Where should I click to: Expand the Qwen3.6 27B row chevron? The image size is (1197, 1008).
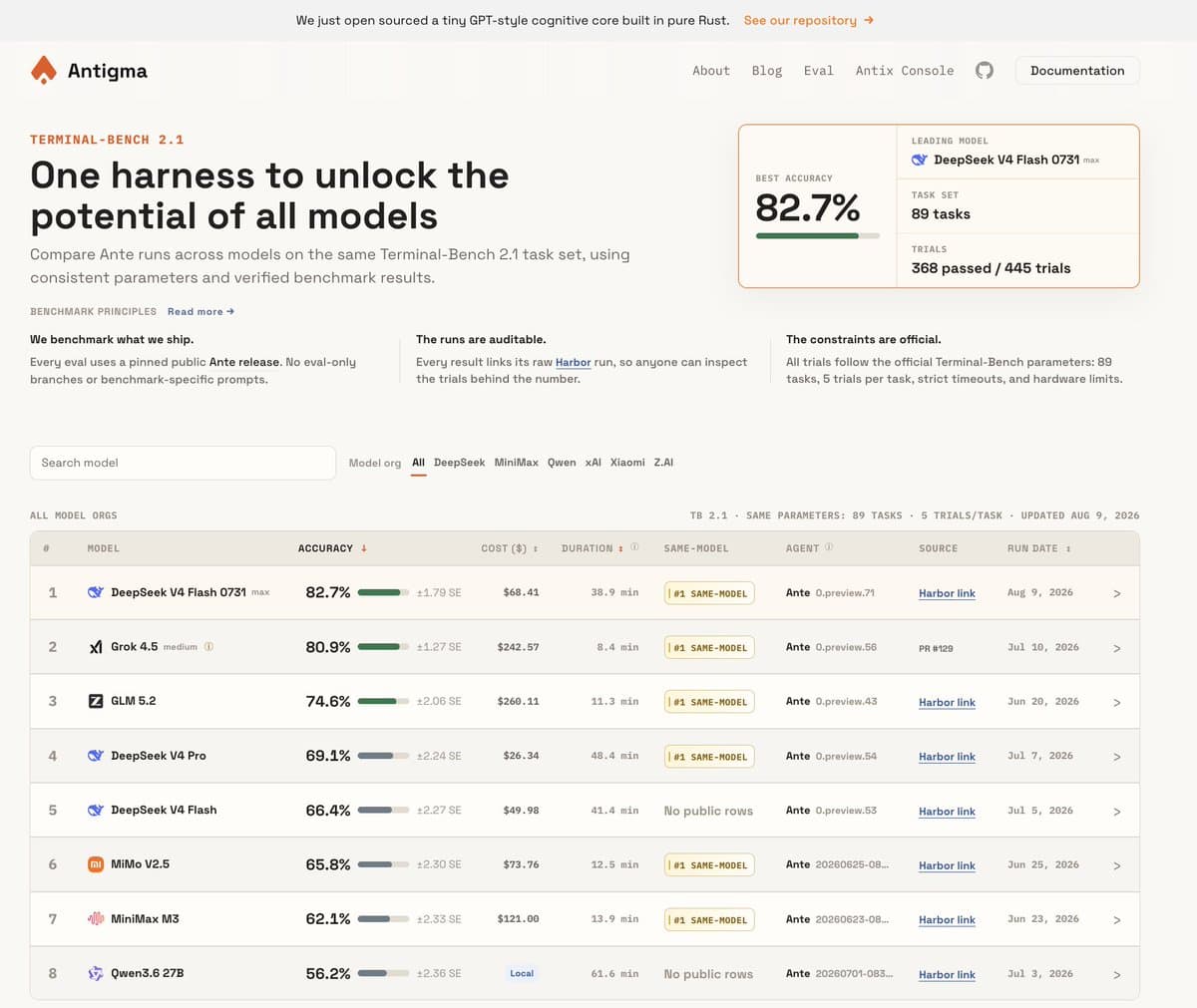click(x=1116, y=974)
